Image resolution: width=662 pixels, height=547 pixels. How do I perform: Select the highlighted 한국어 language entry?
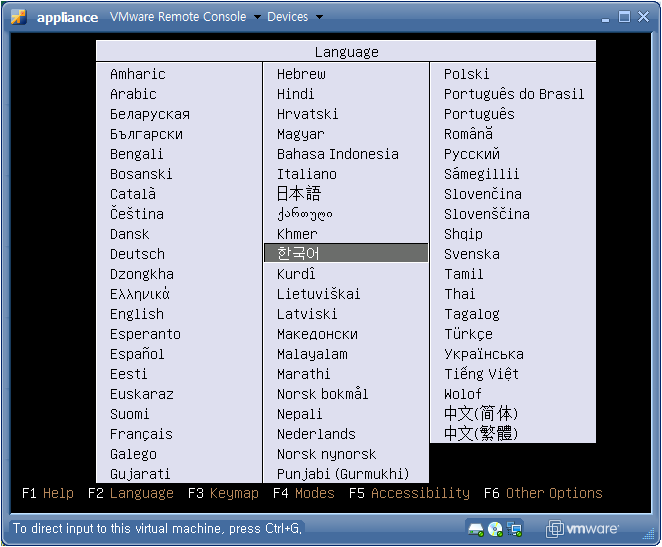pos(346,253)
